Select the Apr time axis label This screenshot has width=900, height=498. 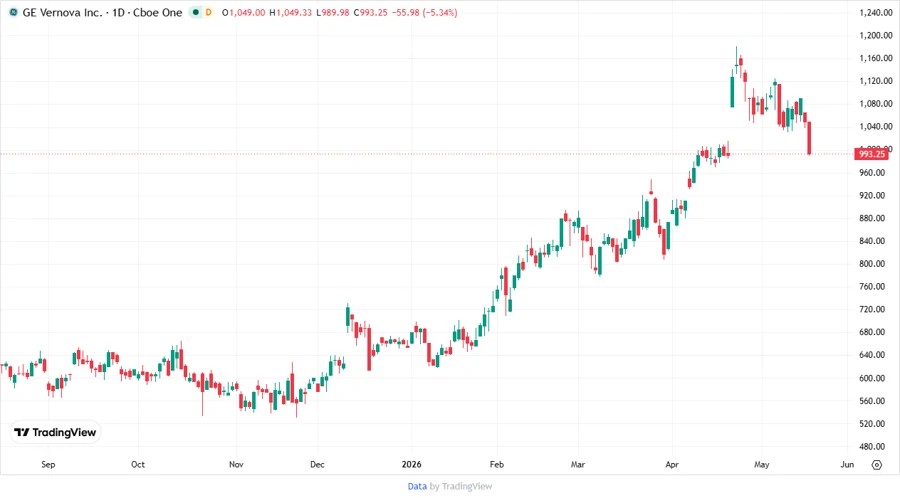click(672, 464)
